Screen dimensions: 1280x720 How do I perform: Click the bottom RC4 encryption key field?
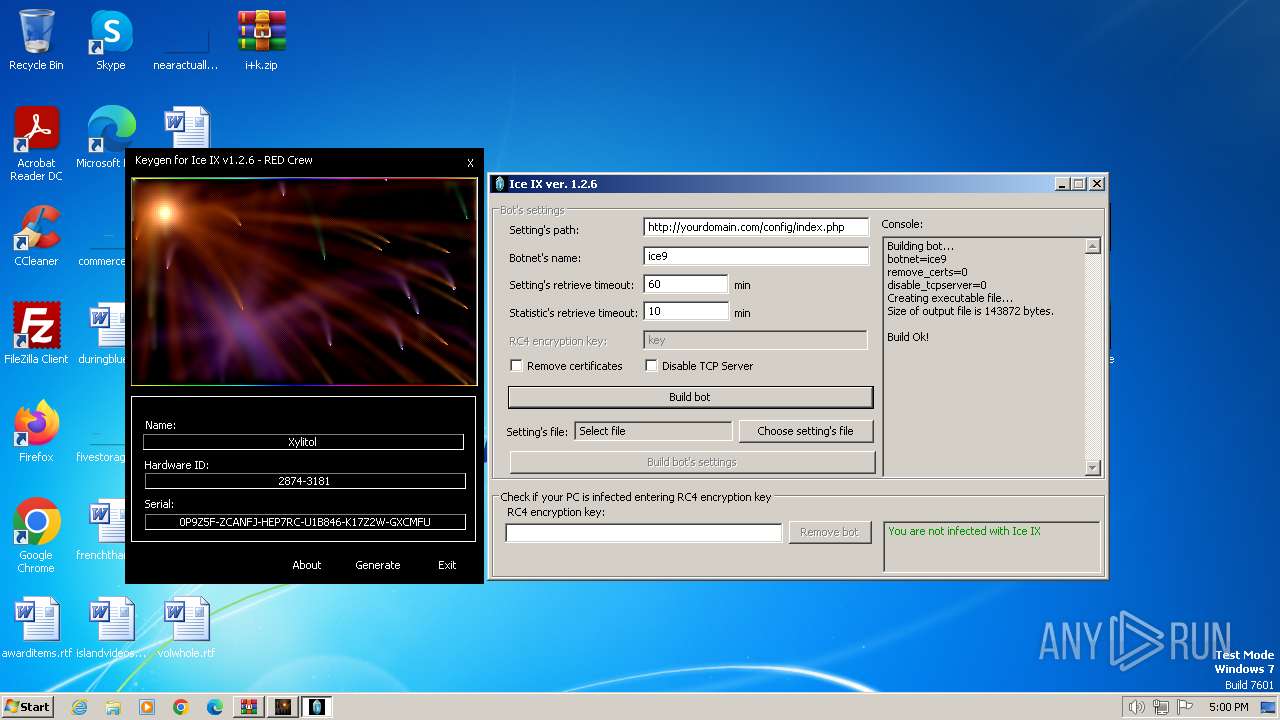coord(644,533)
